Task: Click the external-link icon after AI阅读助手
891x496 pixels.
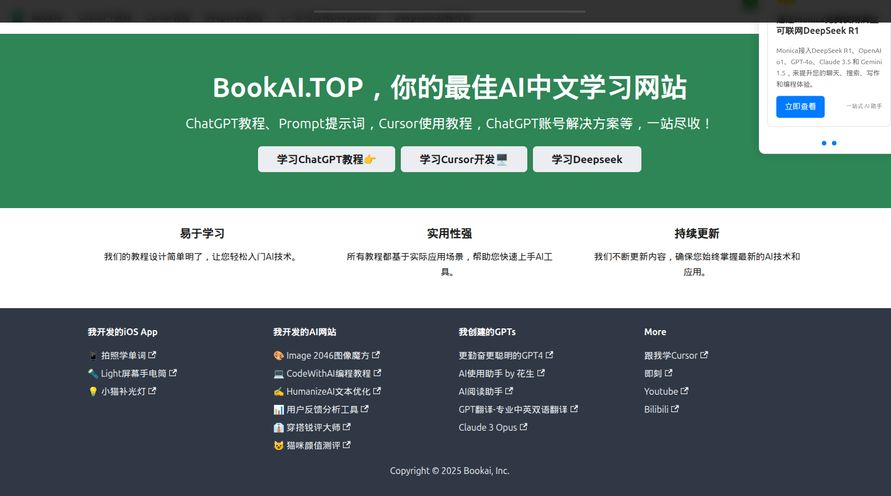Action: (x=509, y=391)
